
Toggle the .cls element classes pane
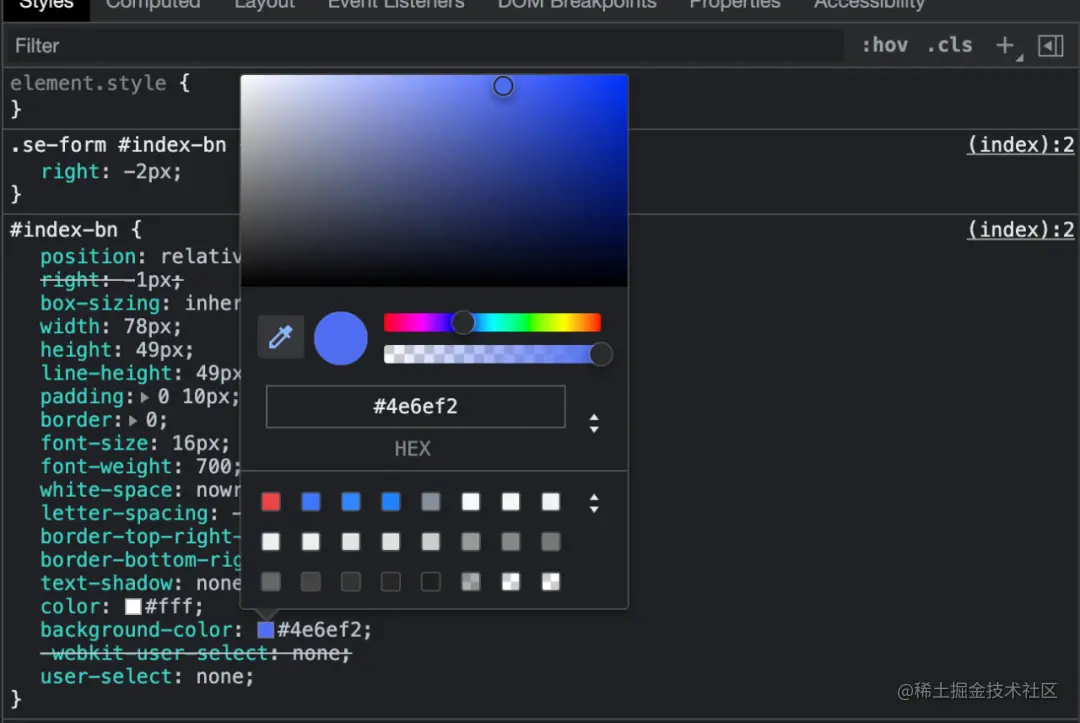(x=950, y=45)
